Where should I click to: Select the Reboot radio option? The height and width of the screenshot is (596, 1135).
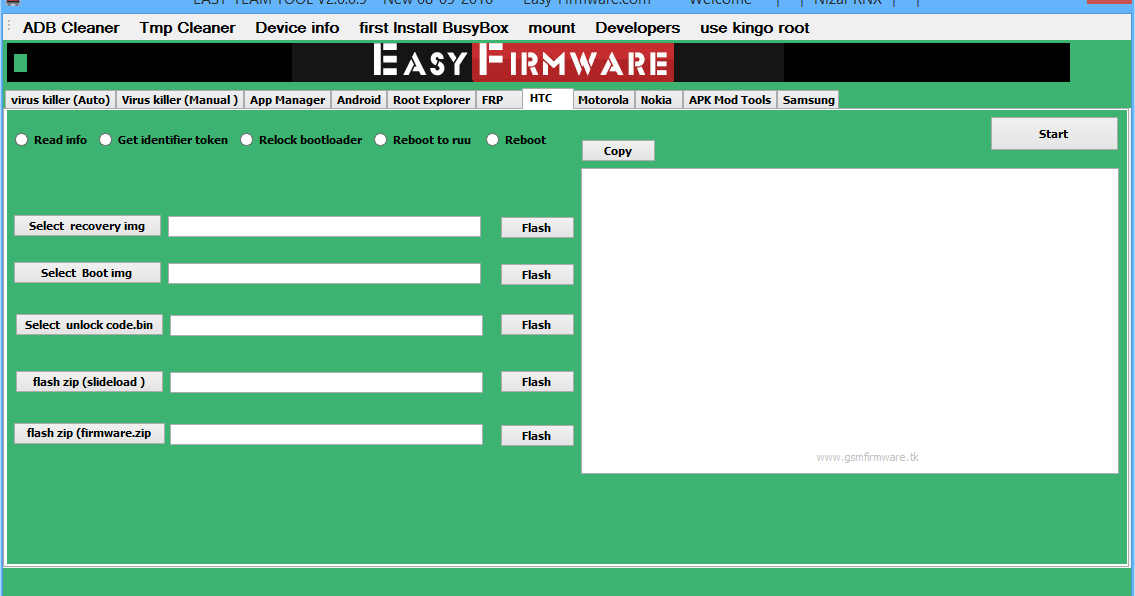(516, 140)
